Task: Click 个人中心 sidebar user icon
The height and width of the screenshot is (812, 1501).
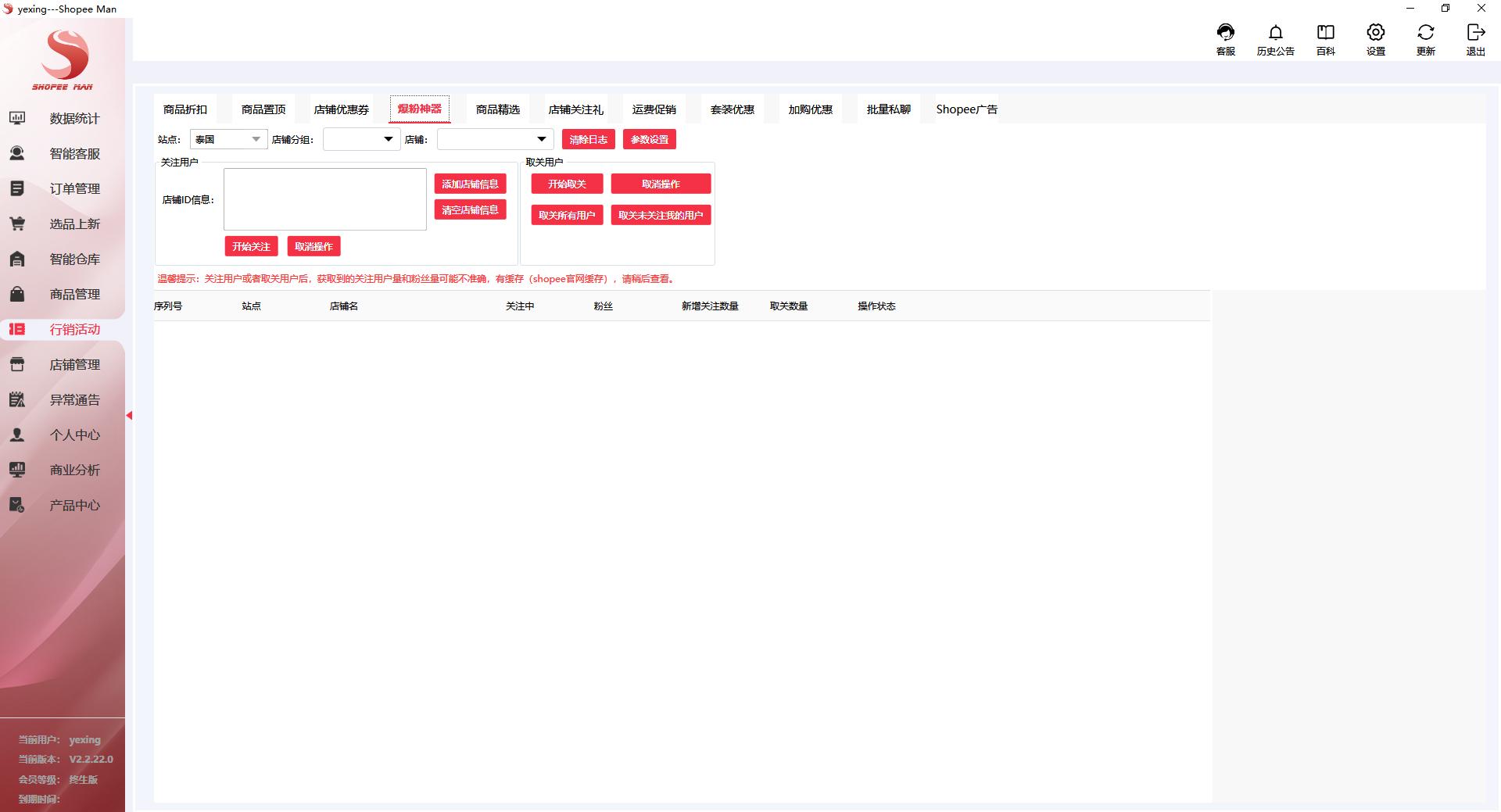Action: click(x=17, y=435)
